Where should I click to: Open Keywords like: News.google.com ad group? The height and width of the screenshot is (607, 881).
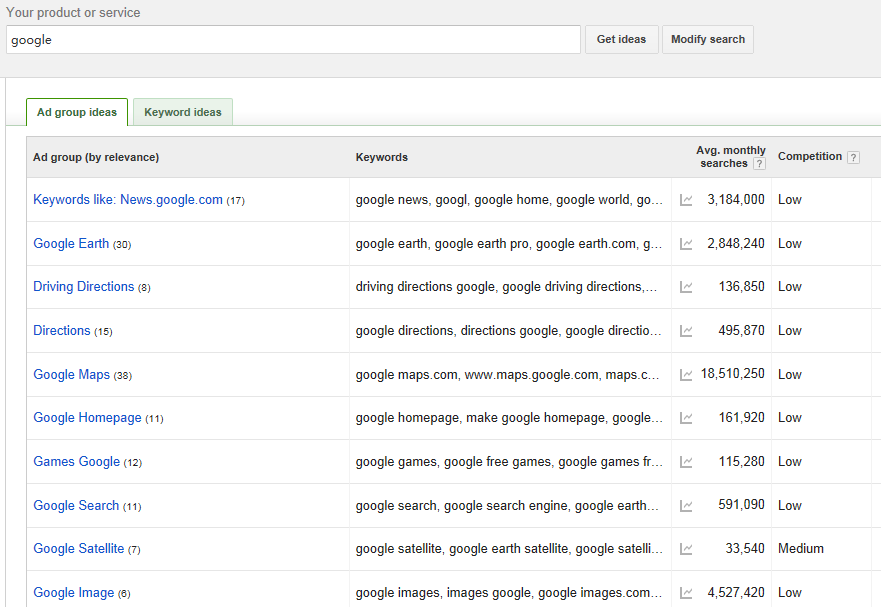point(128,200)
